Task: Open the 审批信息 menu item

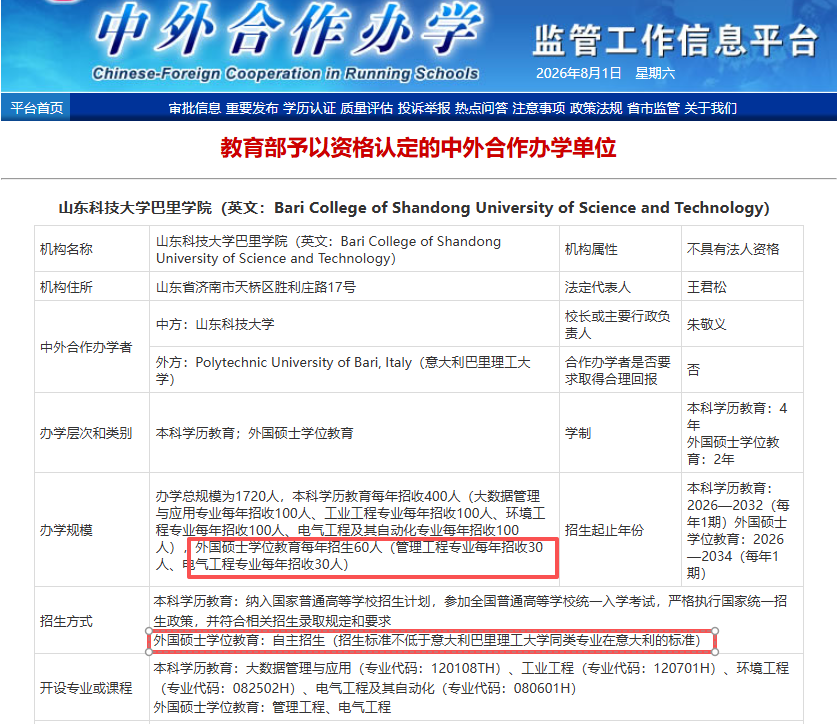Action: (195, 108)
